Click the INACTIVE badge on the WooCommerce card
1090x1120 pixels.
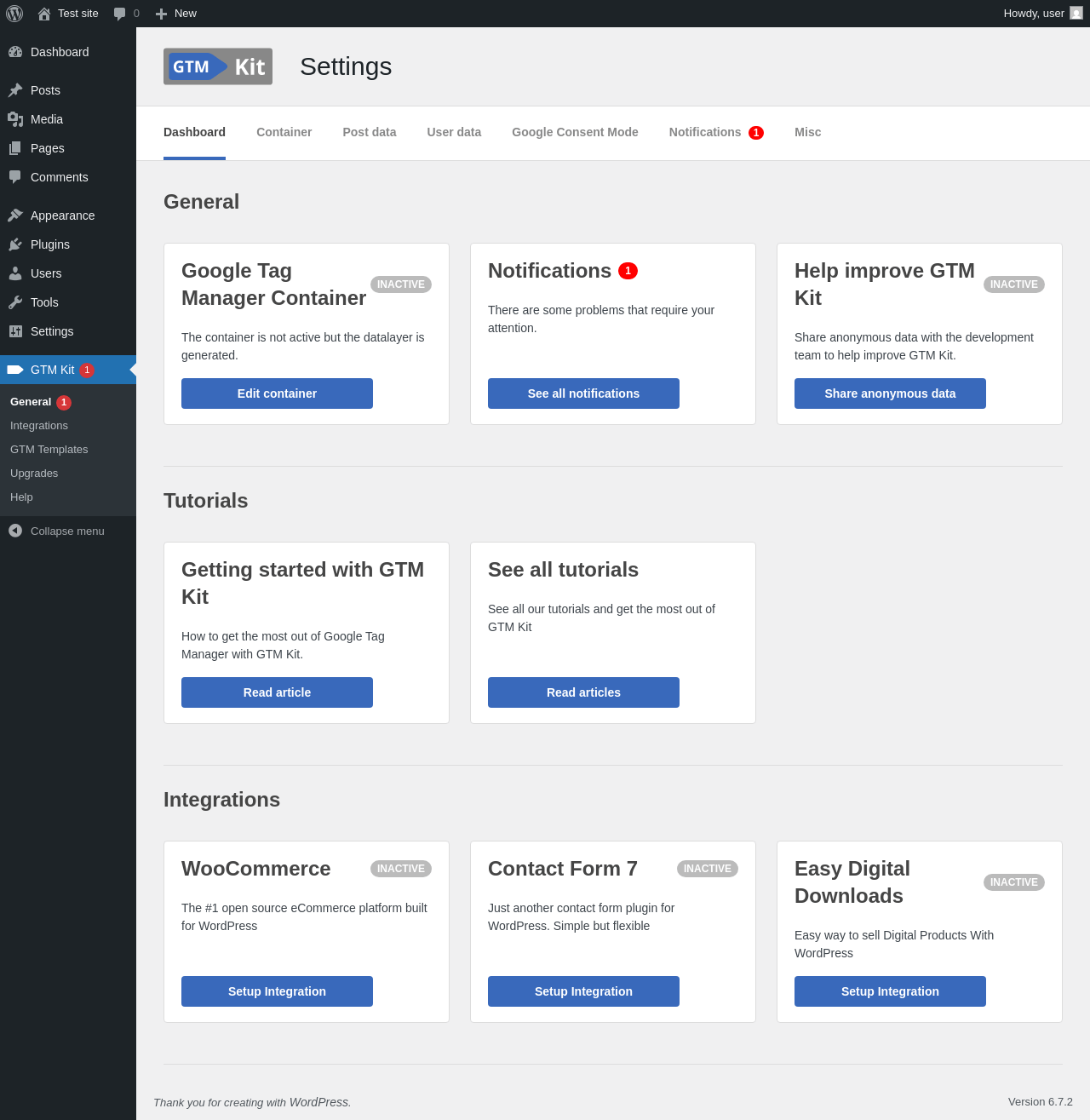click(401, 869)
